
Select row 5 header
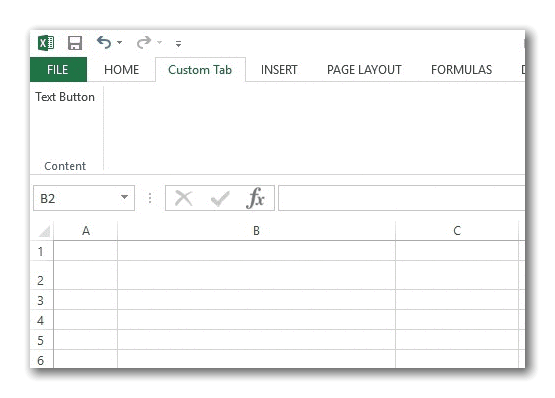pos(41,340)
